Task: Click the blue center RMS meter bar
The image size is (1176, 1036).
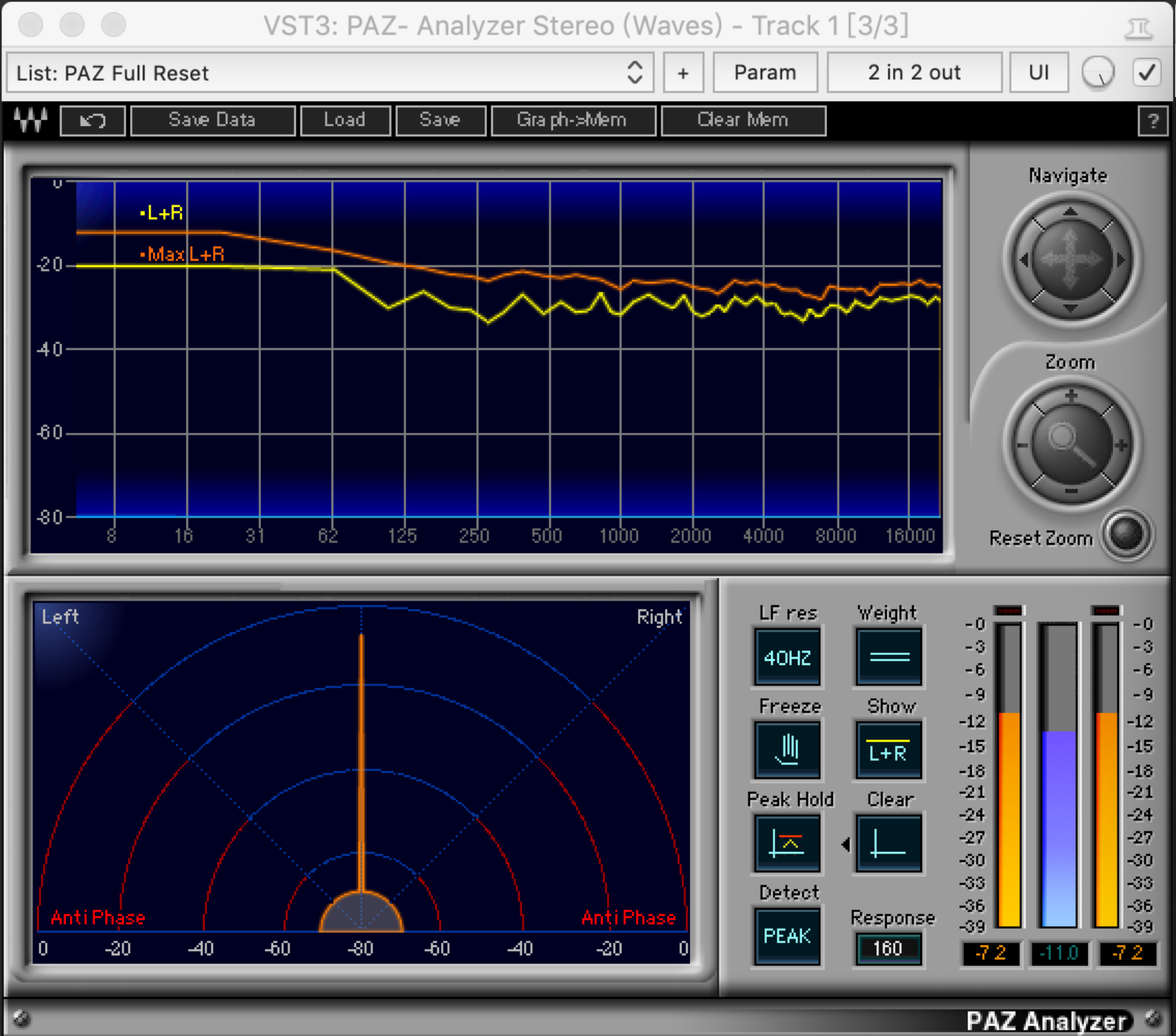Action: 1059,775
